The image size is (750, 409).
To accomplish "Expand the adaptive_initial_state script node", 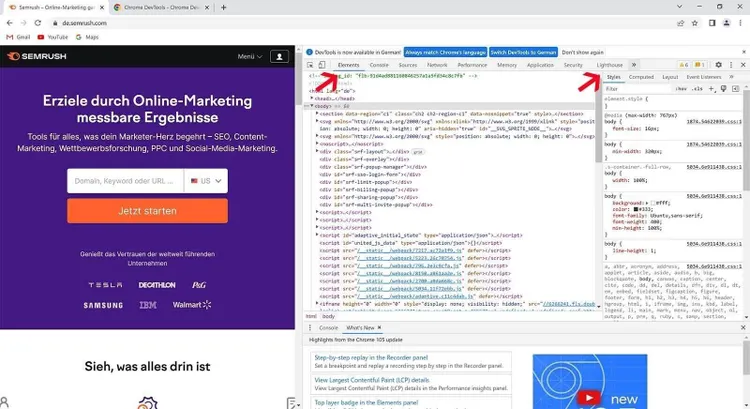I will pos(317,235).
